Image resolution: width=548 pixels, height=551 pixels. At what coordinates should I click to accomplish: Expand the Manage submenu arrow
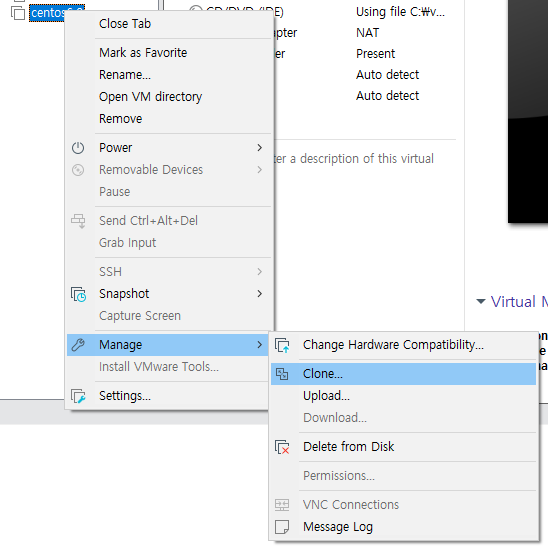pos(259,345)
